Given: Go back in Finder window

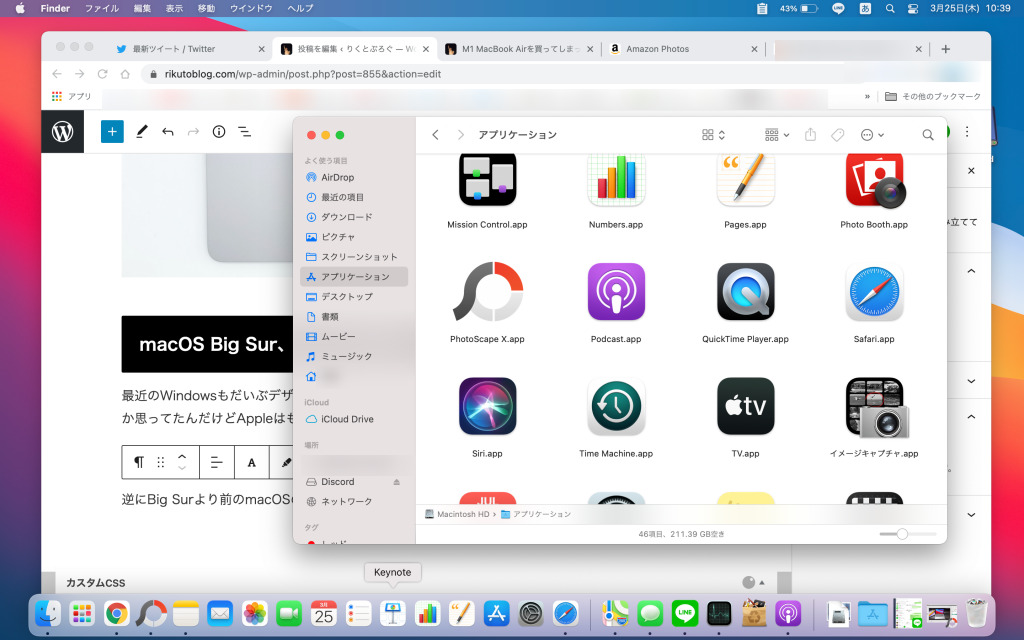Looking at the screenshot, I should (x=436, y=135).
